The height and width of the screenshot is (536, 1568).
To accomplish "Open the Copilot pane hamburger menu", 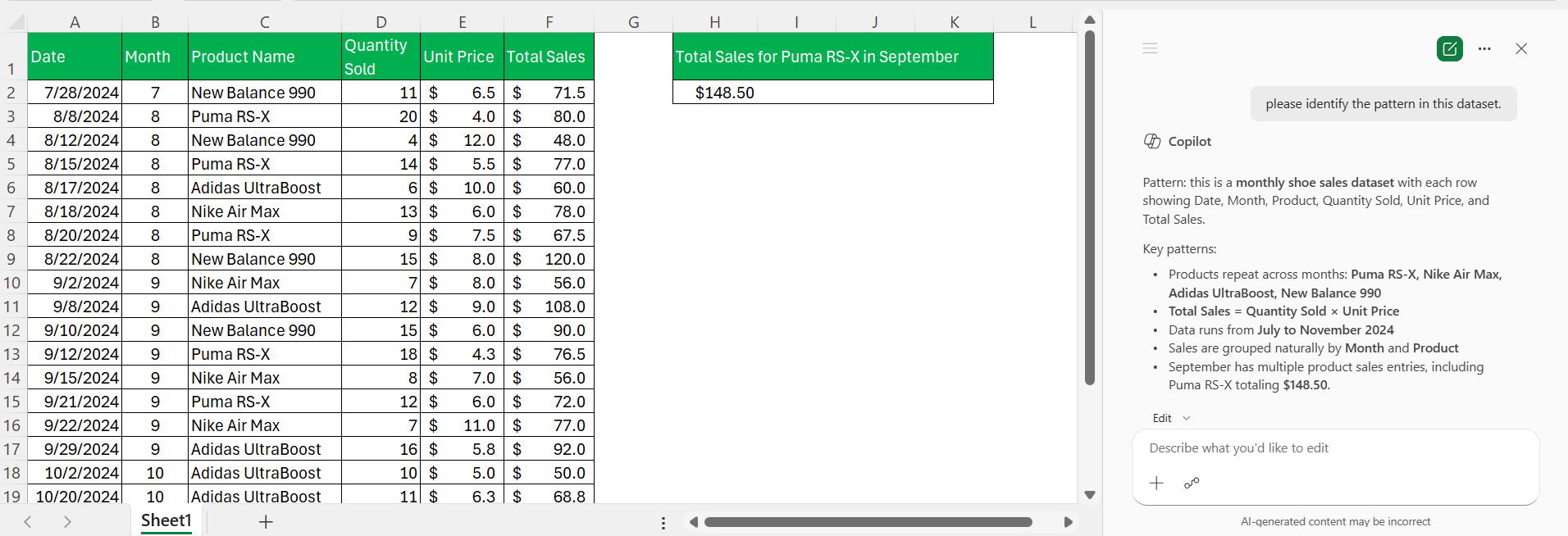I will click(1150, 48).
